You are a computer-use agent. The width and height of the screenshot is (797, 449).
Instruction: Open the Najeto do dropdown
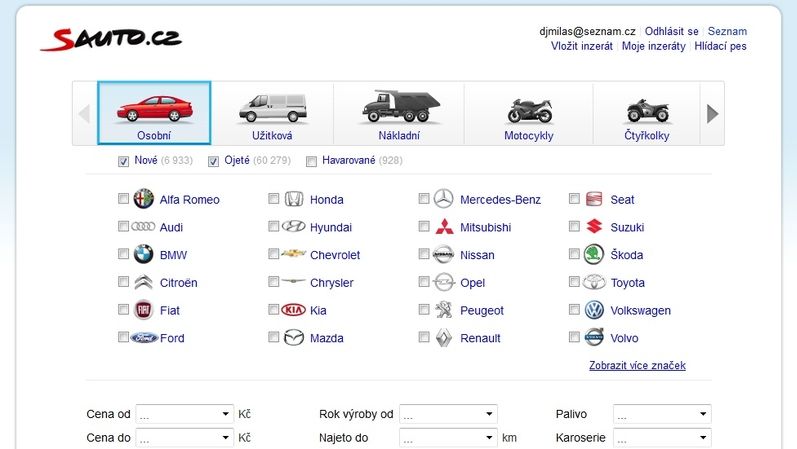(x=448, y=437)
